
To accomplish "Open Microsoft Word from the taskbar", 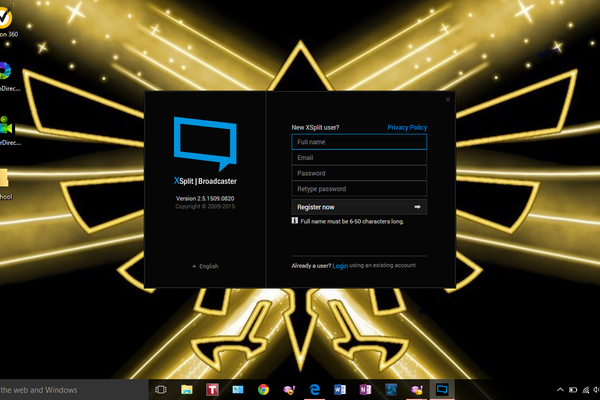I will pos(340,390).
